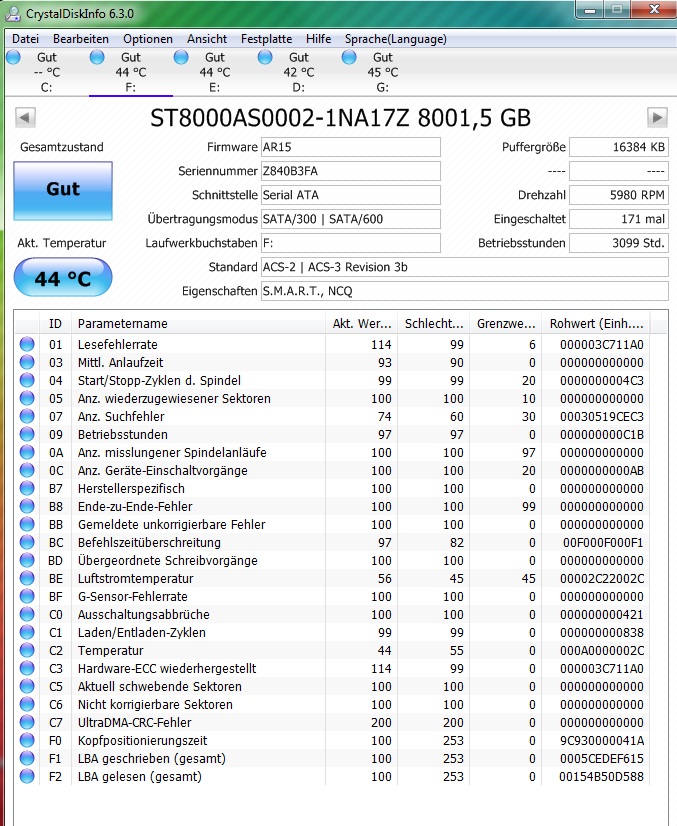Click the Schlecht... column header
677x826 pixels.
coord(434,323)
